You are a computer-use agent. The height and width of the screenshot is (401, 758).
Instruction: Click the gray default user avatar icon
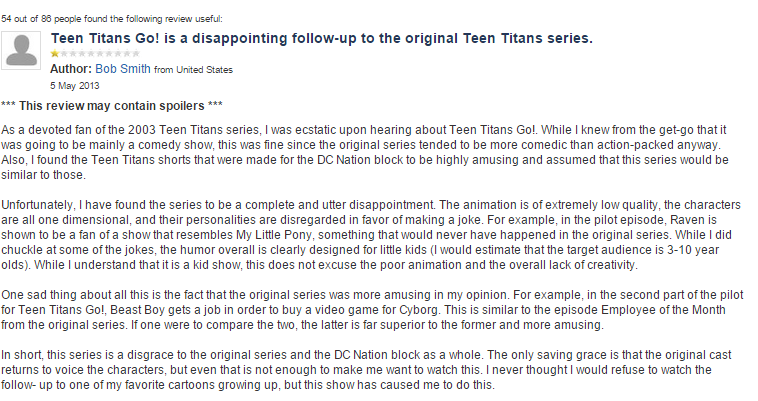(x=21, y=51)
